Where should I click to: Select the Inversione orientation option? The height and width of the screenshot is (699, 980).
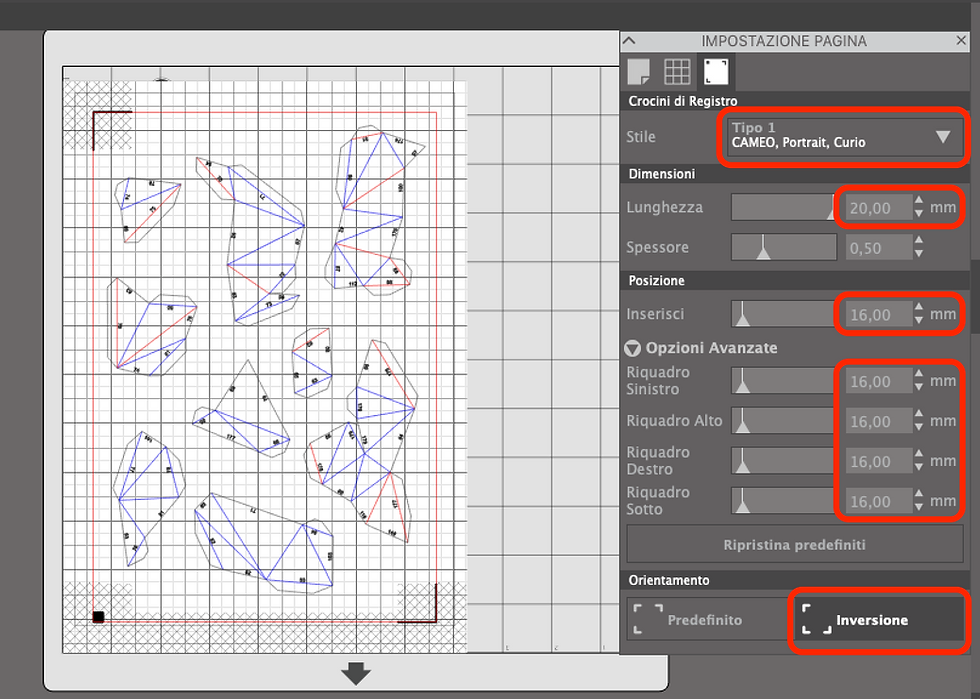pos(878,619)
